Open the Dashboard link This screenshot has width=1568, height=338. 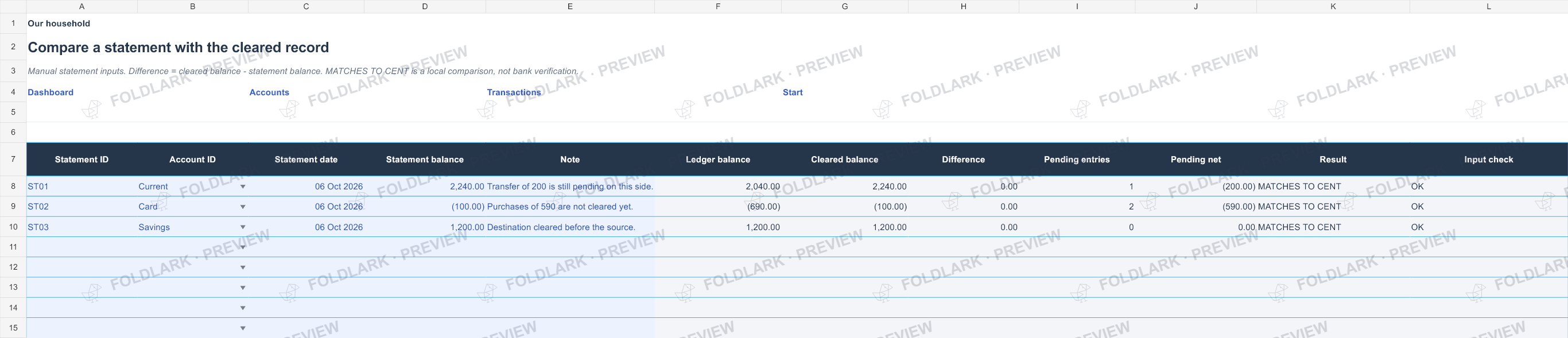point(51,92)
